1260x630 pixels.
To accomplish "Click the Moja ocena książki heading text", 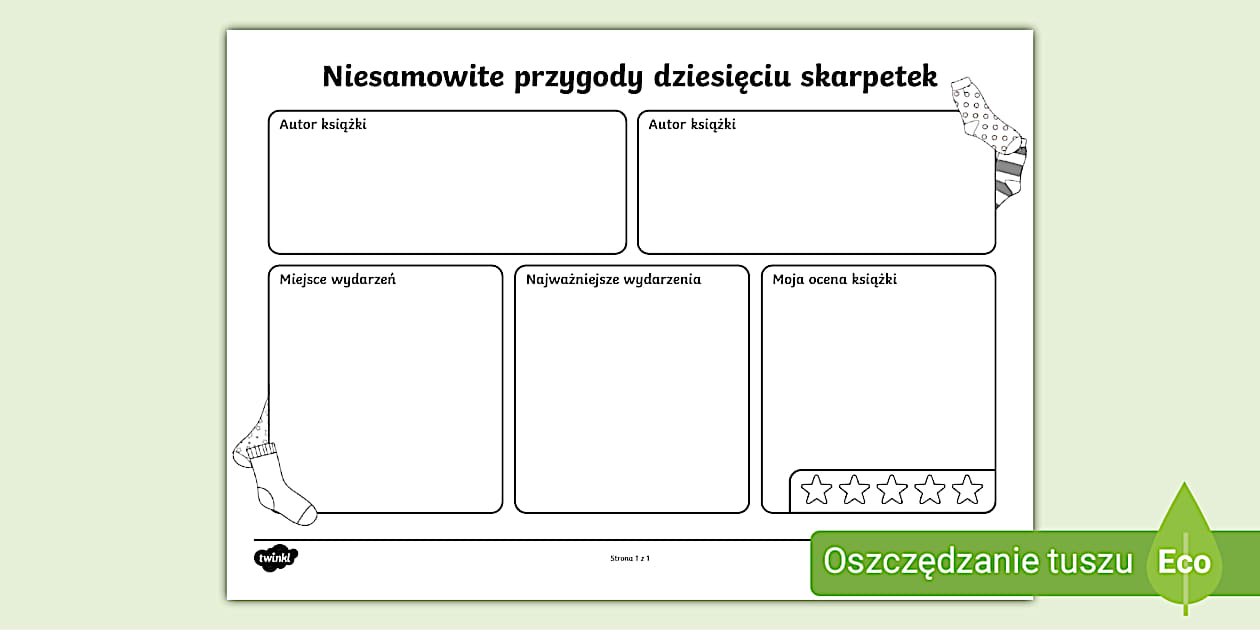I will 834,279.
